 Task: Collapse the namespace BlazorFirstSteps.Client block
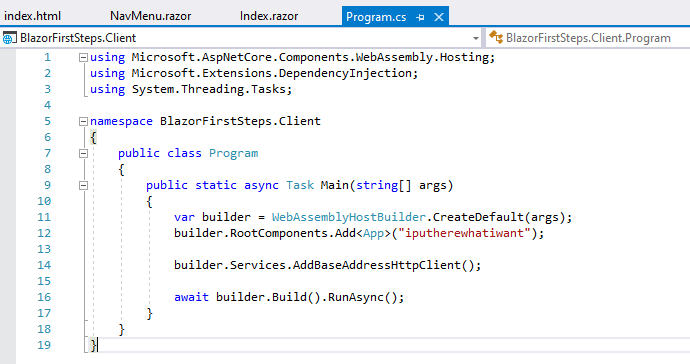point(83,121)
